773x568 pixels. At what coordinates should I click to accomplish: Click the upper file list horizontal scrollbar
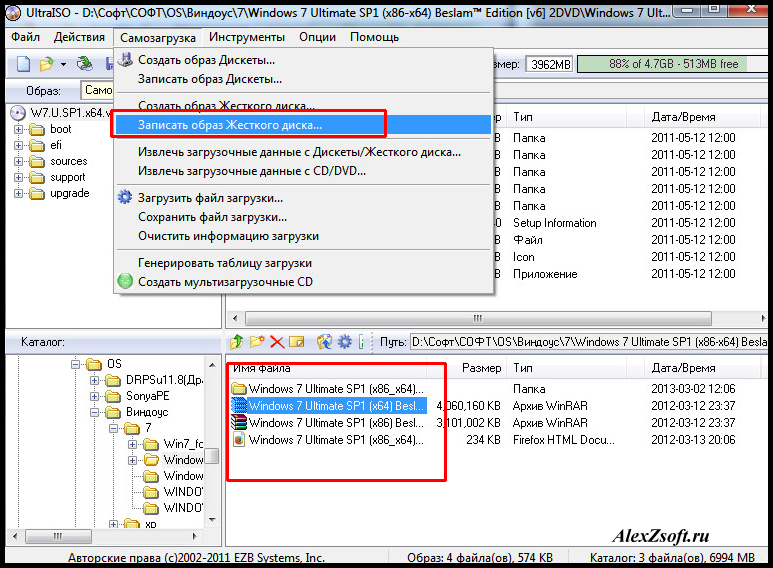[498, 318]
